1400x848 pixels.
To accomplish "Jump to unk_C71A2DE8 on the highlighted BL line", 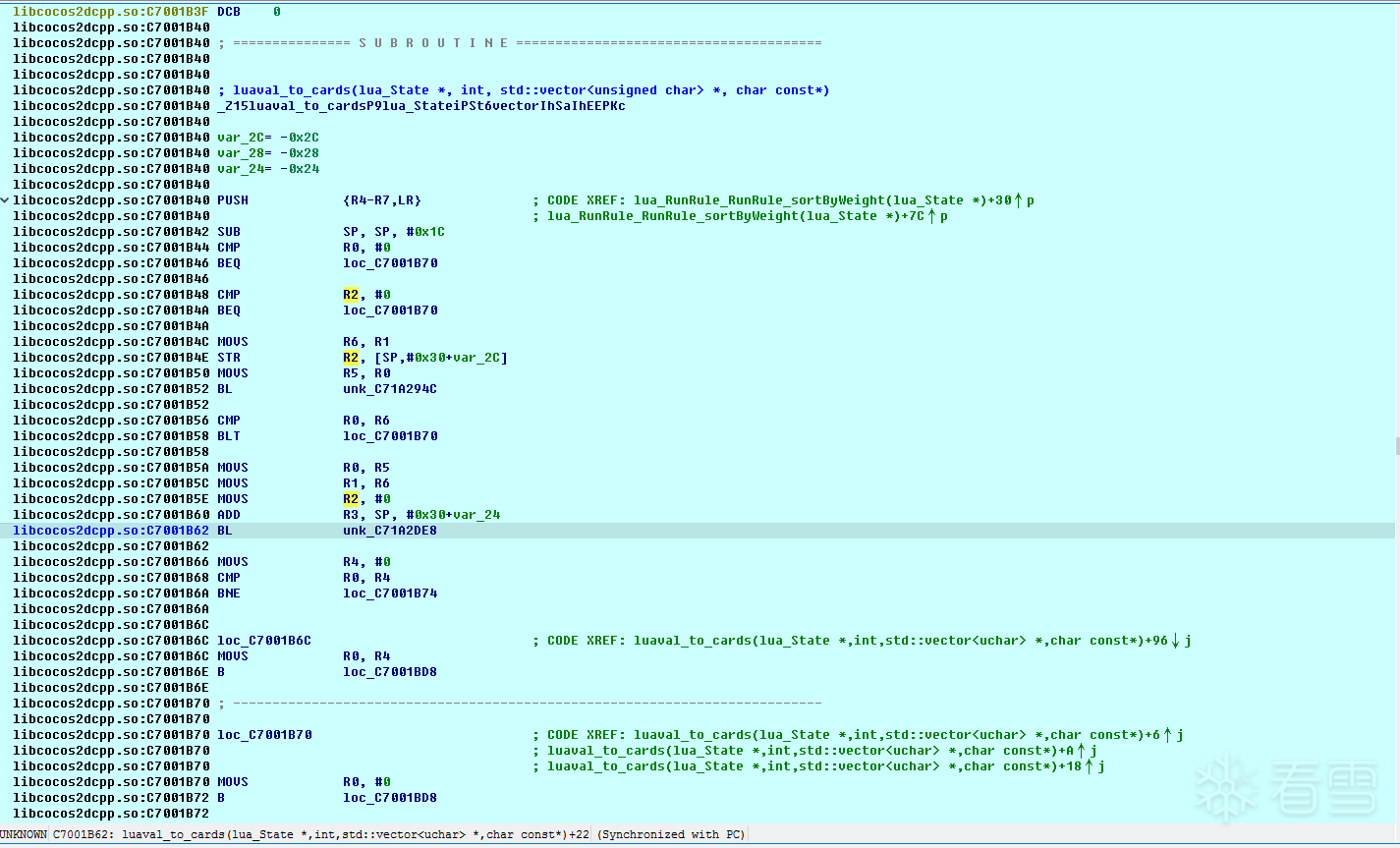I will (390, 531).
